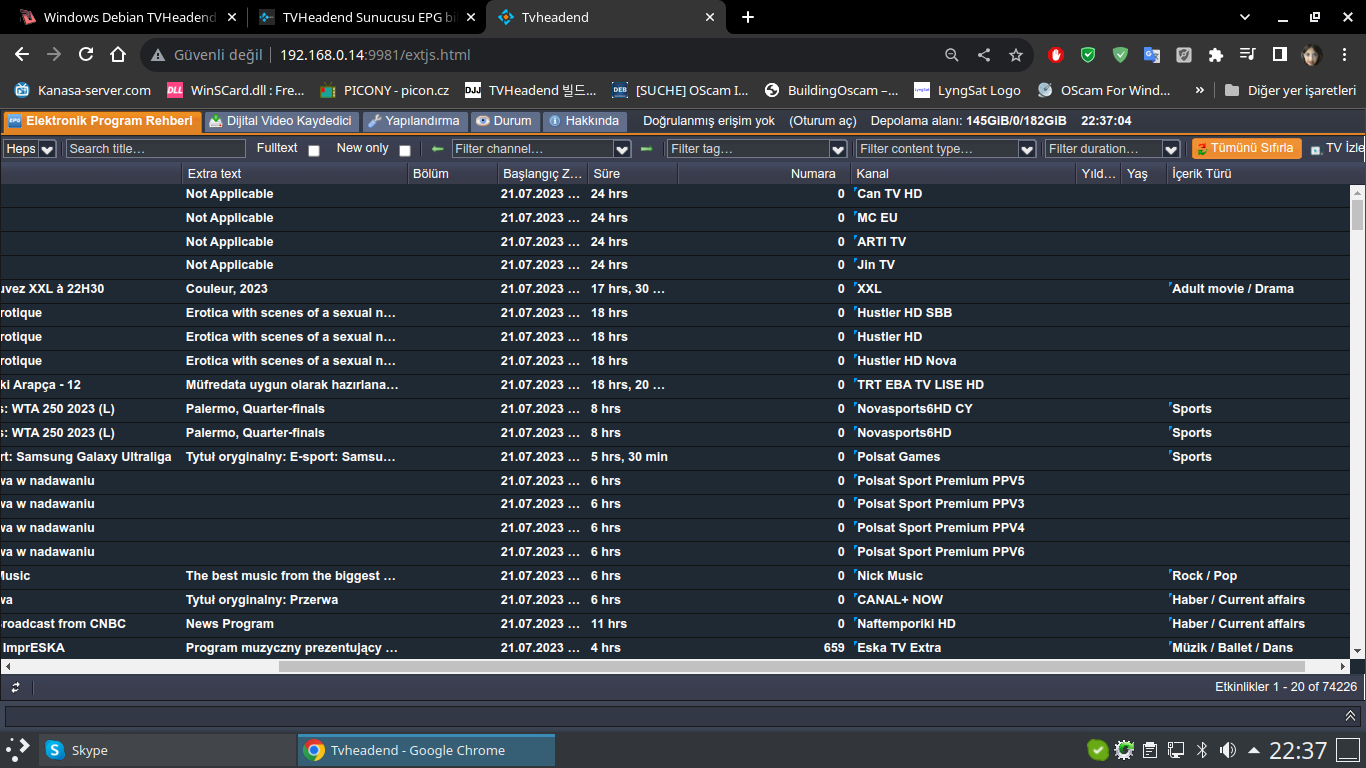The image size is (1366, 768).
Task: Click the refresh icon in the grid footer
Action: [x=15, y=687]
